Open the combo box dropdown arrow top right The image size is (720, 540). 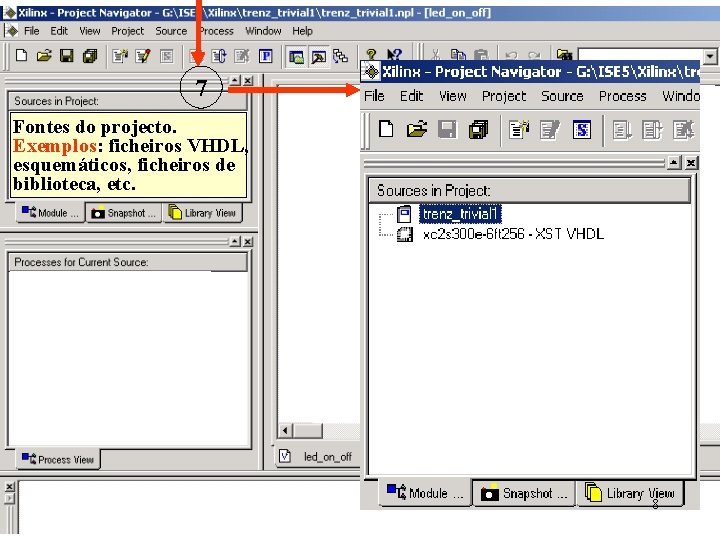[710, 57]
